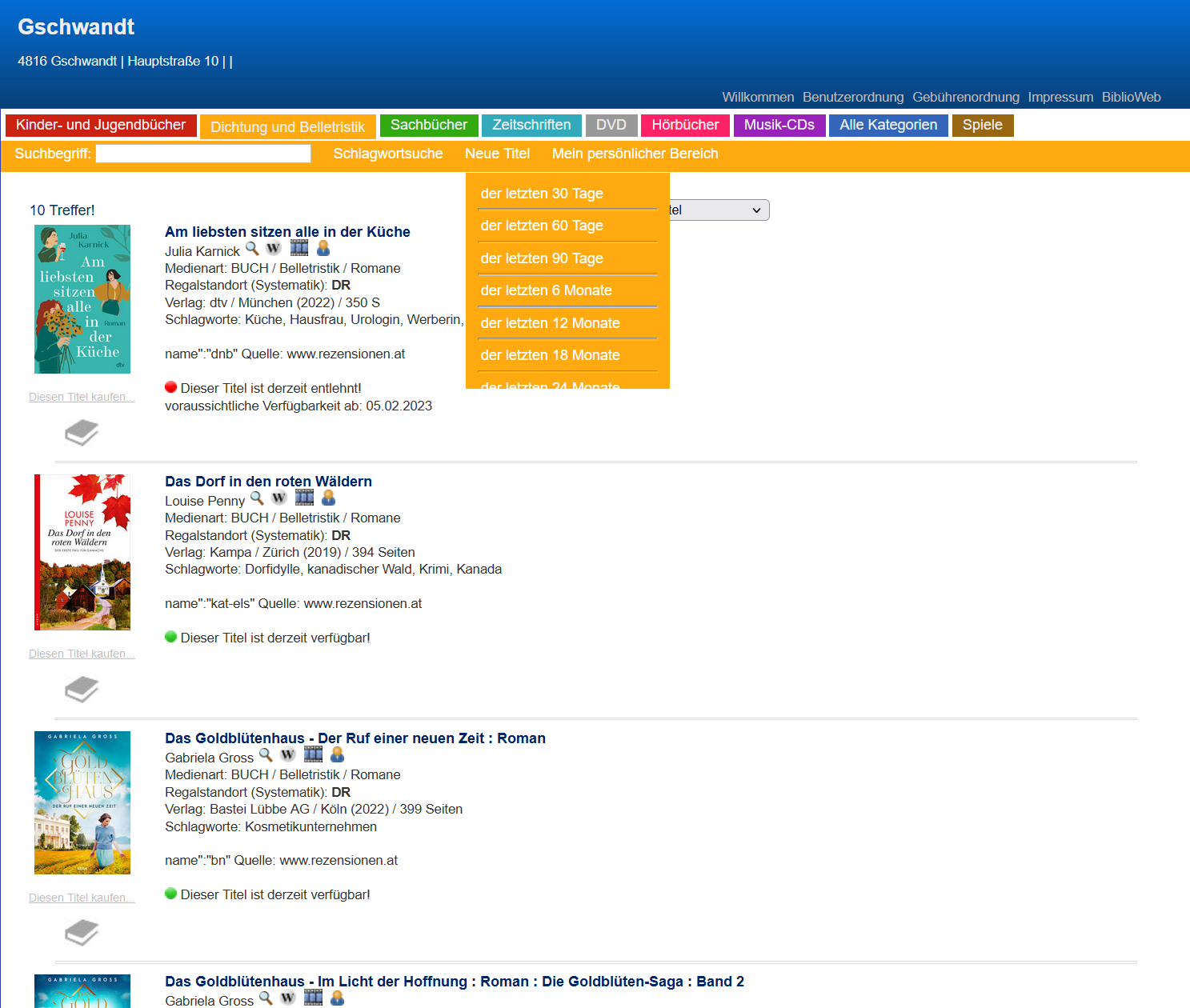Open title Am liebsten sitzen alle in der Küche
This screenshot has width=1190, height=1008.
point(287,232)
